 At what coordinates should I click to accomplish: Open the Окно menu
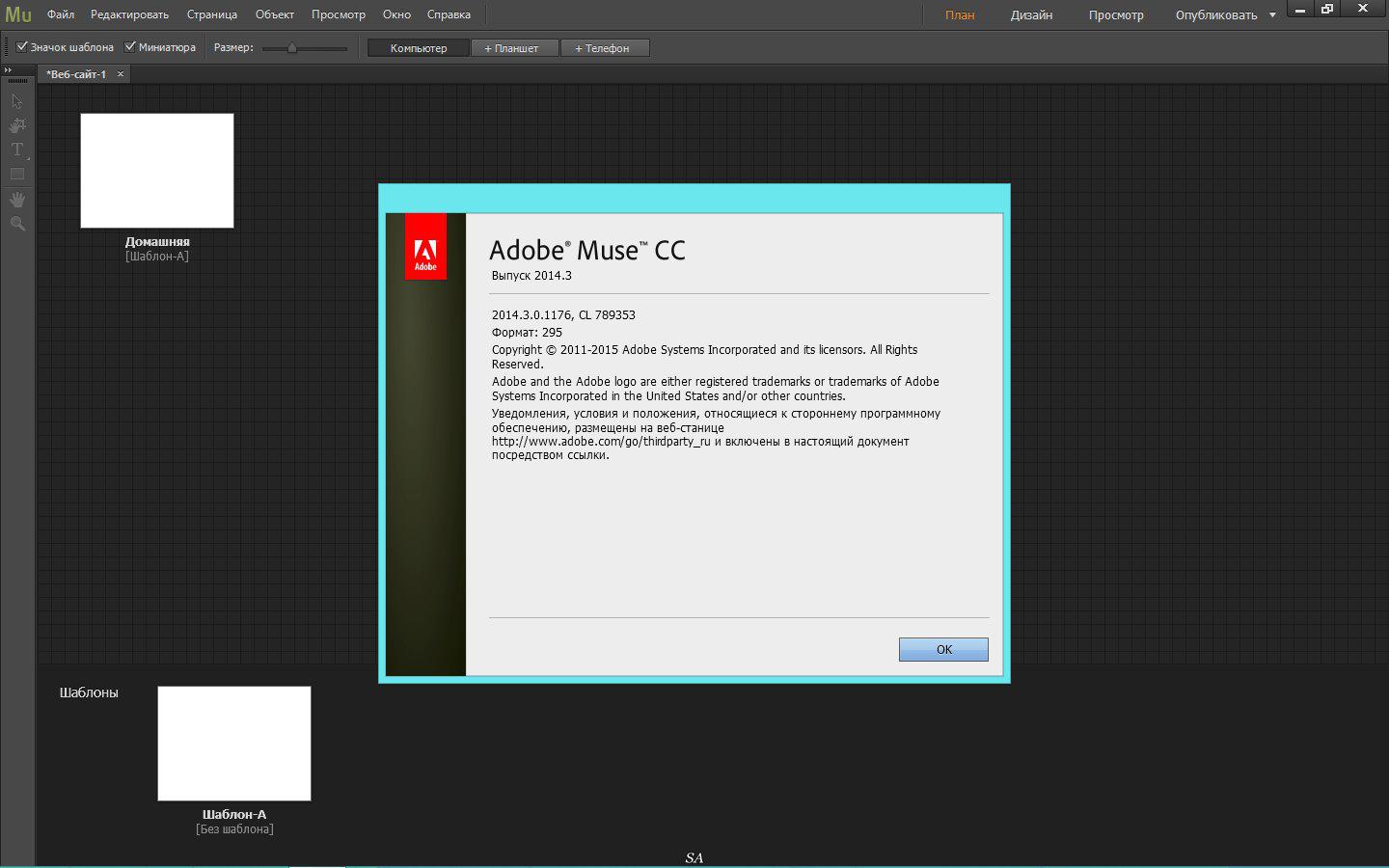coord(396,14)
